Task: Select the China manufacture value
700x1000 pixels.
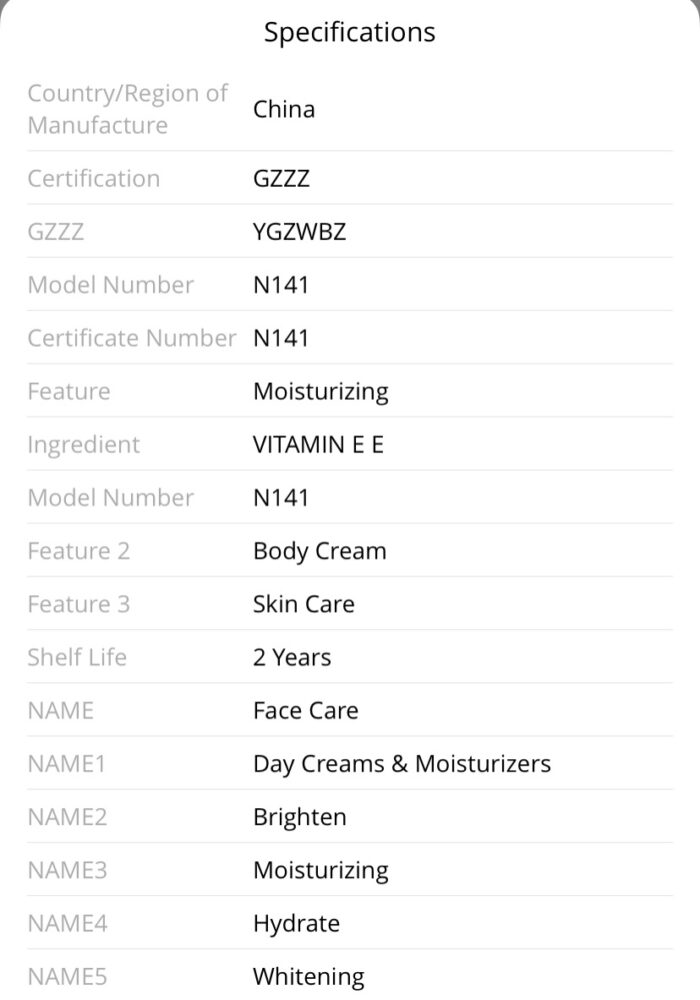Action: (284, 109)
